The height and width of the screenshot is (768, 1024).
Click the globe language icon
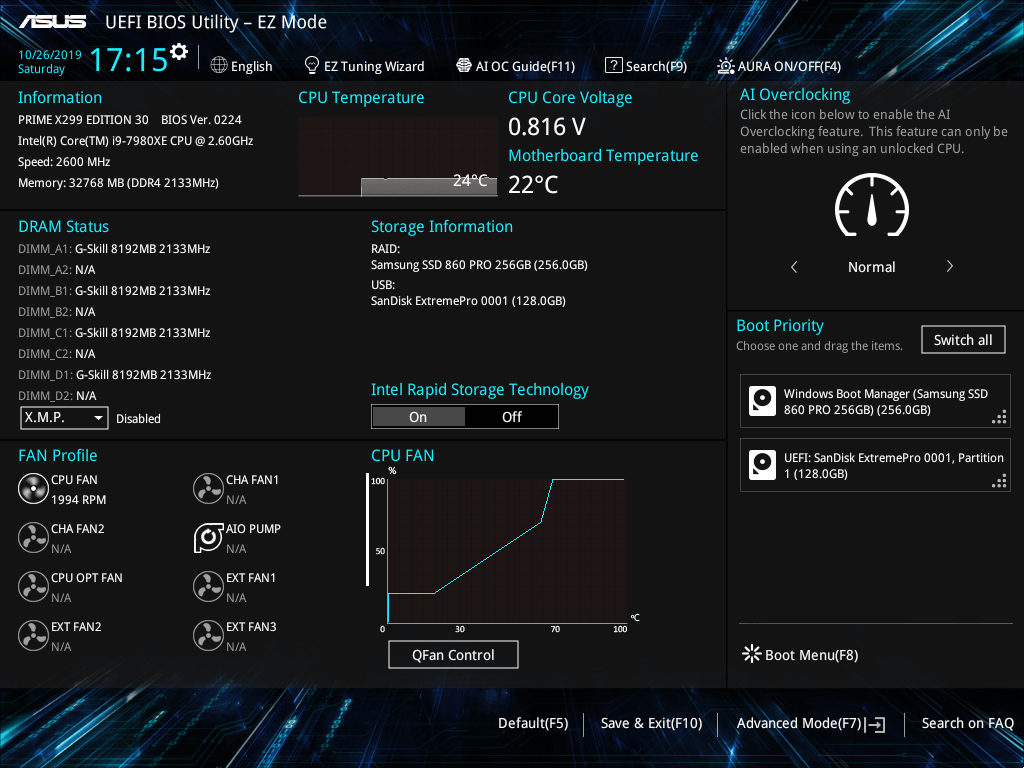(x=219, y=65)
